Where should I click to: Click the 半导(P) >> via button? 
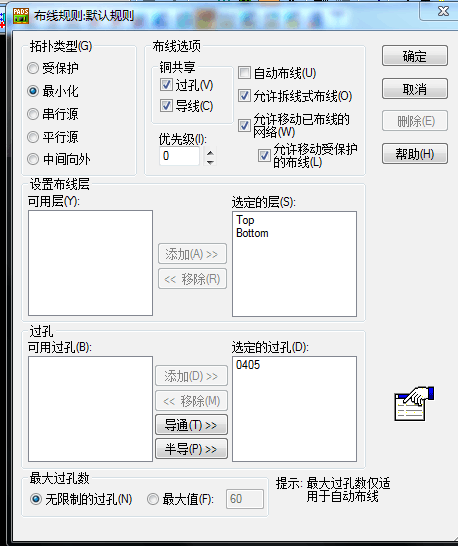(x=191, y=449)
